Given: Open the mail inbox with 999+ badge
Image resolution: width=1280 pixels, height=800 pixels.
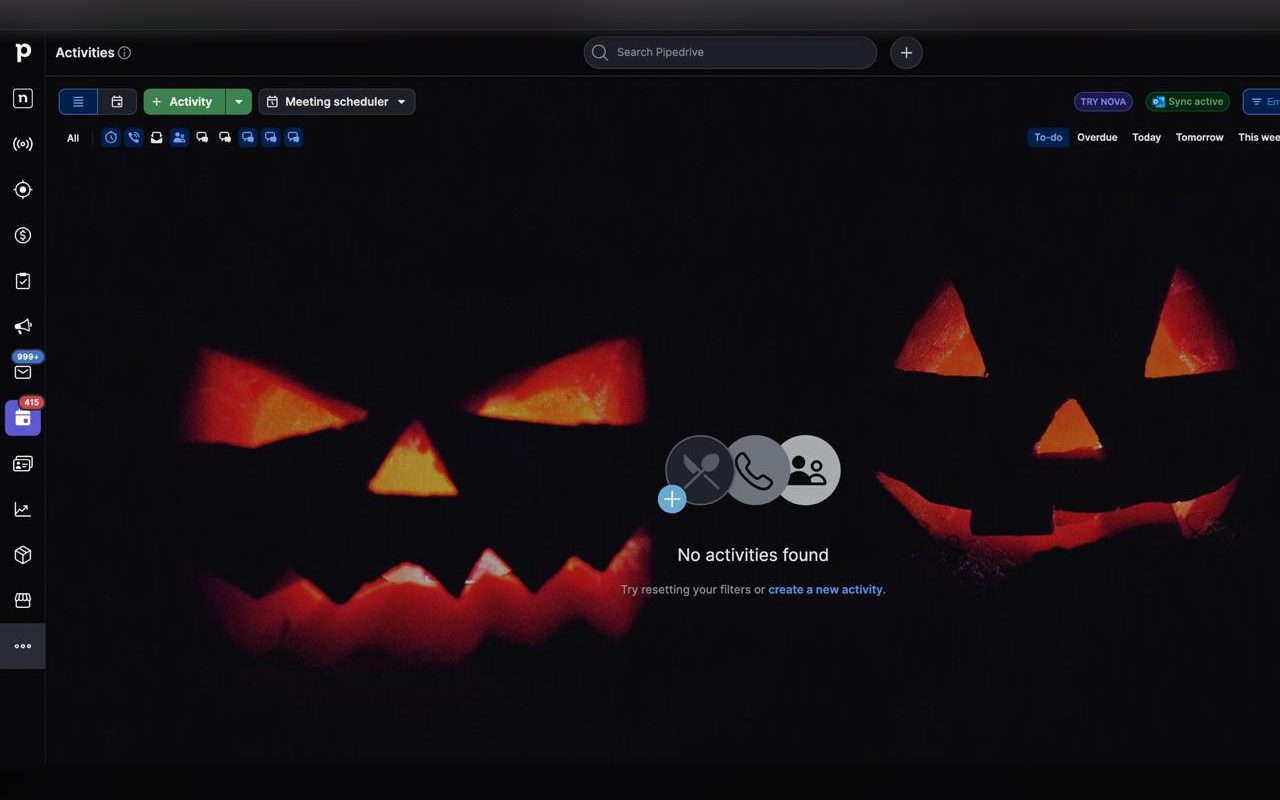Looking at the screenshot, I should tap(23, 372).
